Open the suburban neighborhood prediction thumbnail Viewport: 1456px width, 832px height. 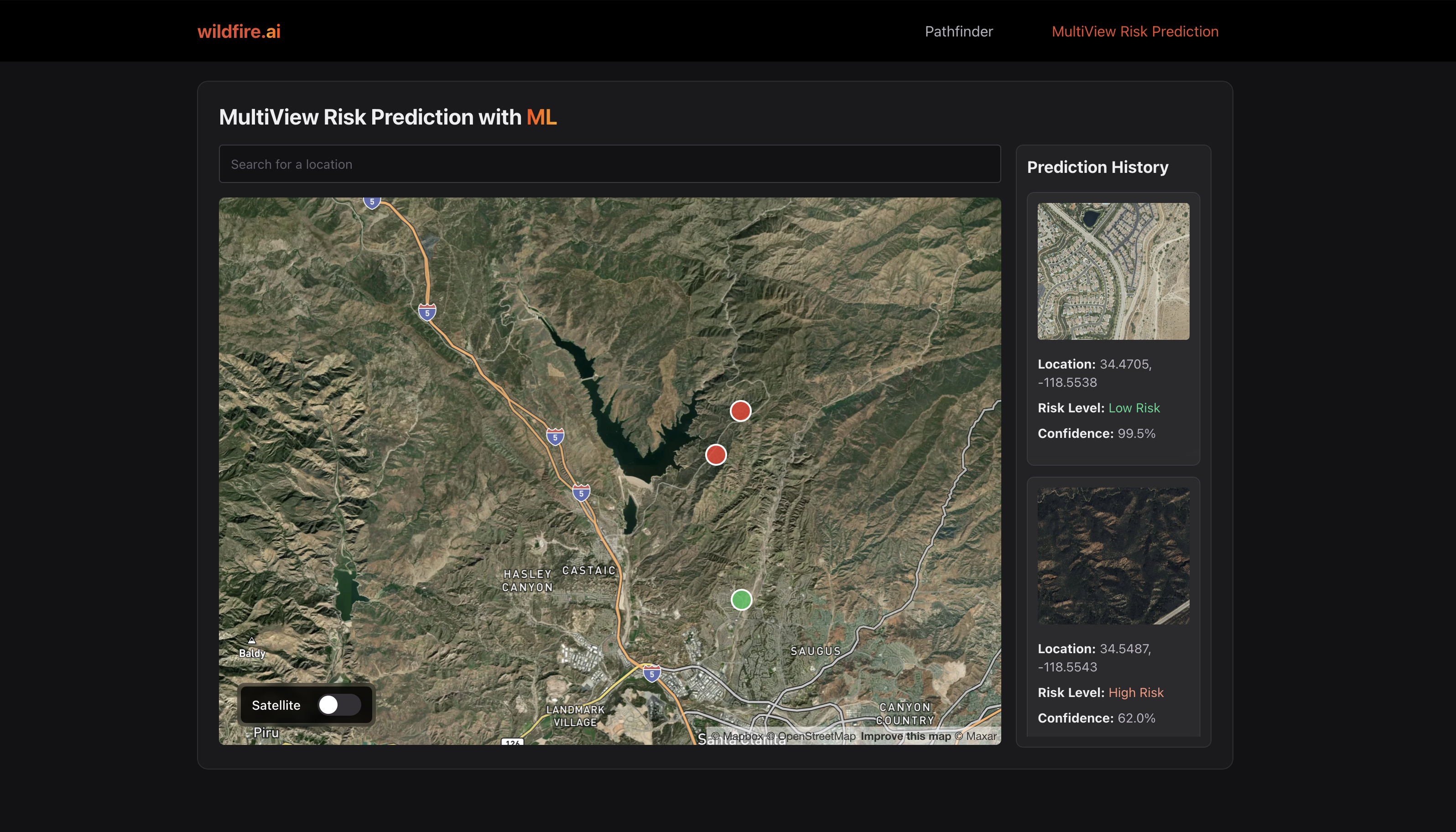[1113, 271]
